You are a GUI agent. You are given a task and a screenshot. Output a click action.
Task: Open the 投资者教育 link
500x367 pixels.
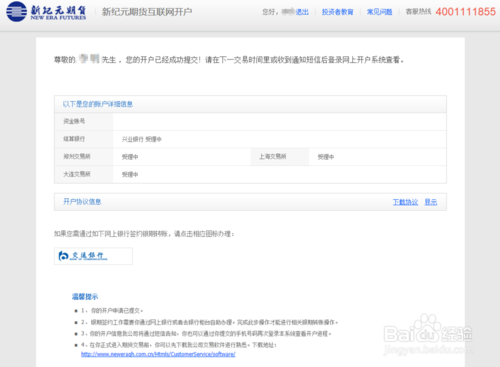[337, 12]
